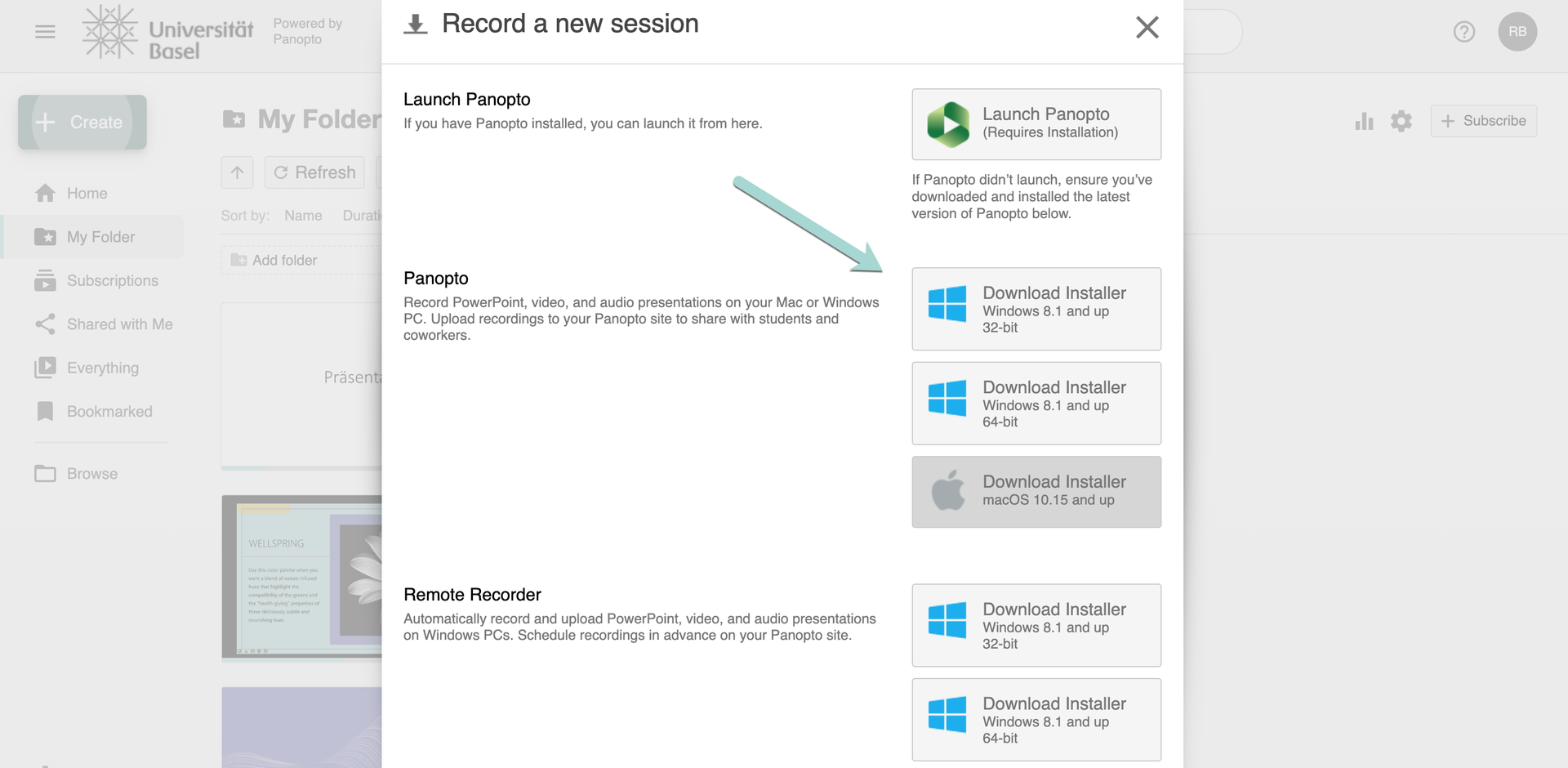Download Remote Recorder 64-bit installer
The image size is (1568, 768).
1036,720
